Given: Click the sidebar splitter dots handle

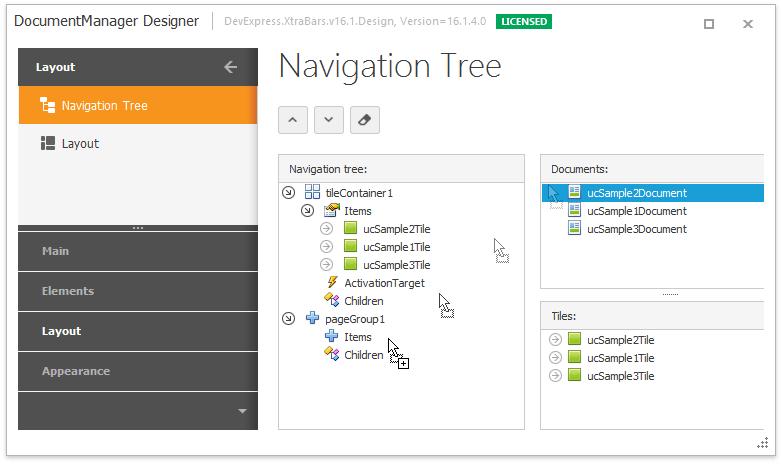Looking at the screenshot, I should click(138, 228).
